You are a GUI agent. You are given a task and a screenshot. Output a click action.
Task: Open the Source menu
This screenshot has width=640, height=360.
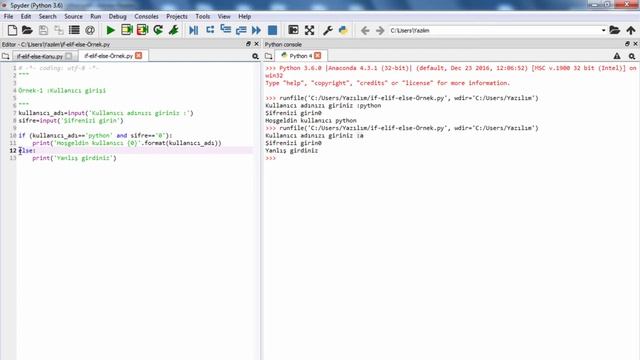coord(73,16)
